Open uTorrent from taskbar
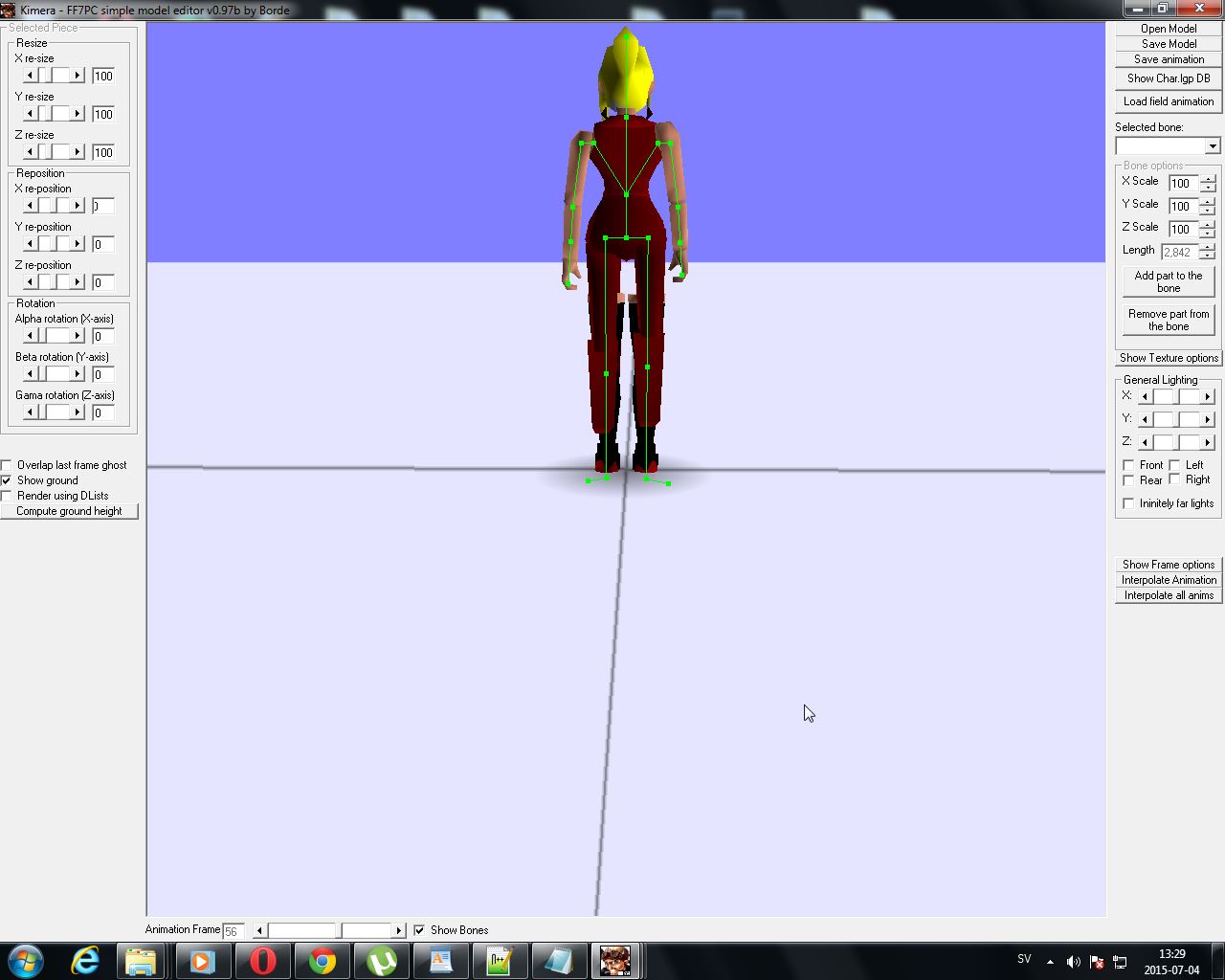The height and width of the screenshot is (980, 1225). [382, 960]
